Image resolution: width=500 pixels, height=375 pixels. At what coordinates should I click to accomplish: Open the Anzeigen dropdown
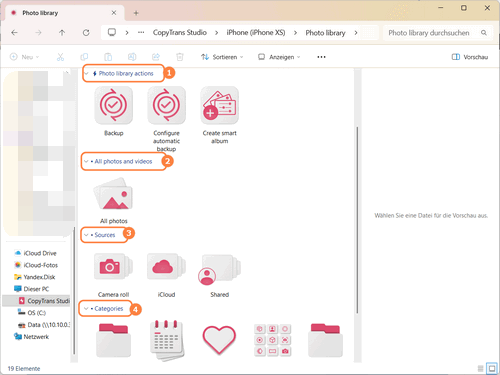tap(279, 57)
